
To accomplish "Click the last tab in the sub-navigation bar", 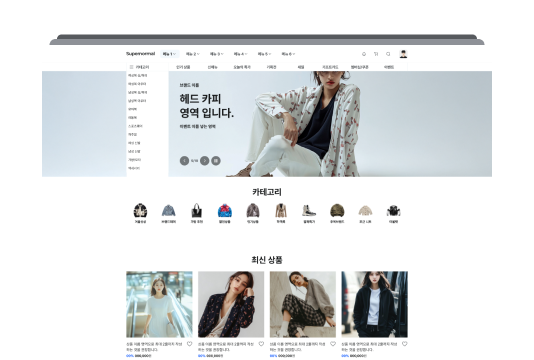I will [389, 67].
